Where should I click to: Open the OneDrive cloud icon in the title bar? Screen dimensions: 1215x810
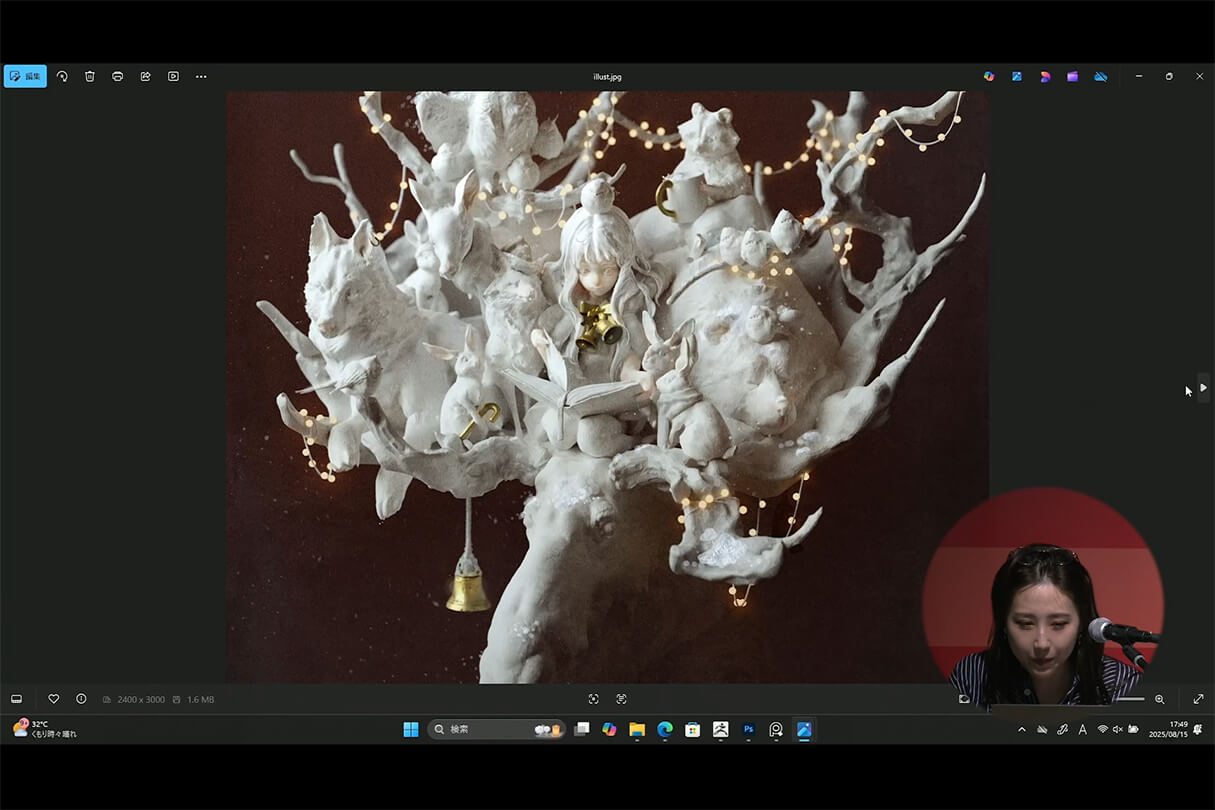pyautogui.click(x=1100, y=76)
